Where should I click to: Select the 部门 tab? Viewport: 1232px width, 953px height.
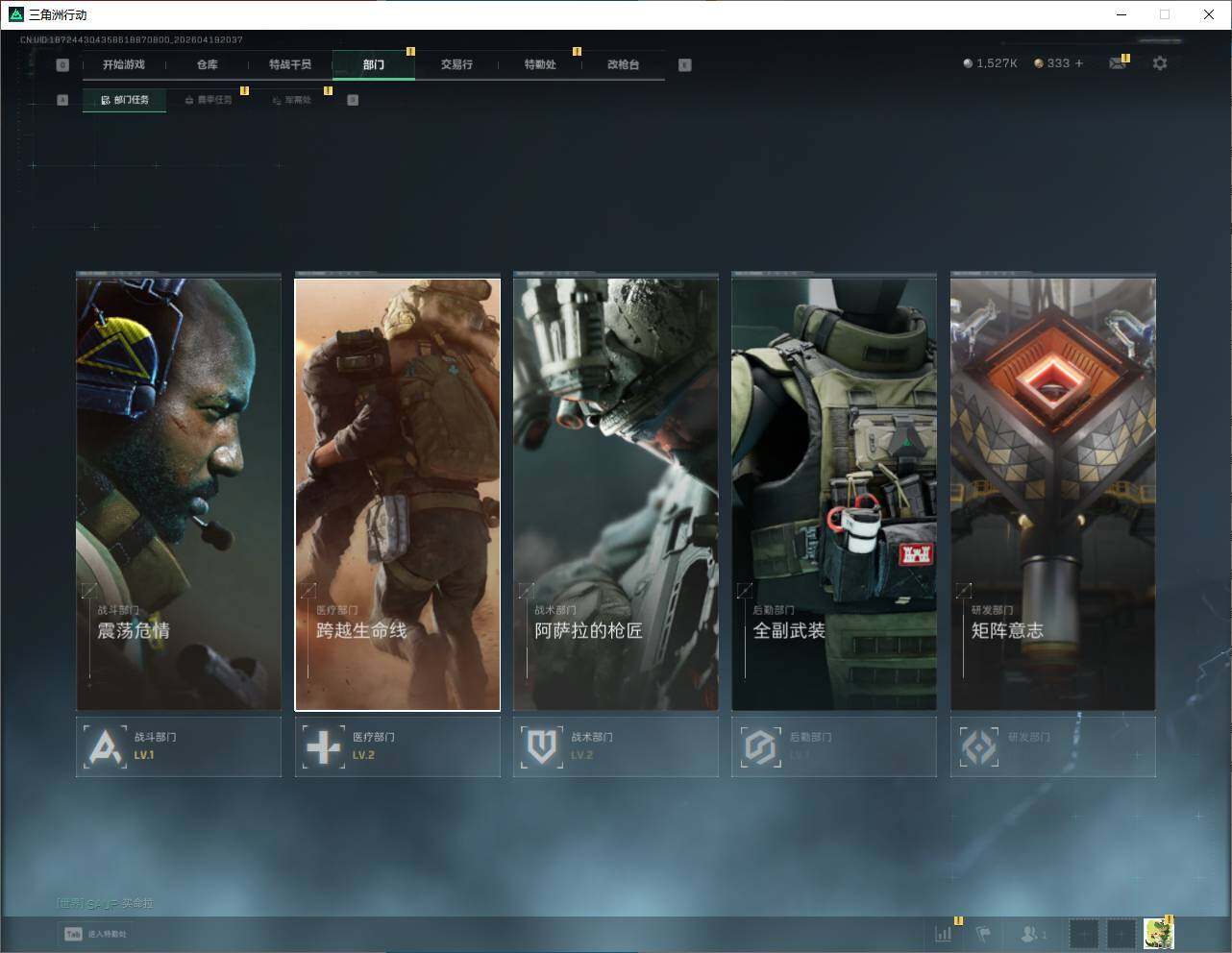tap(374, 64)
